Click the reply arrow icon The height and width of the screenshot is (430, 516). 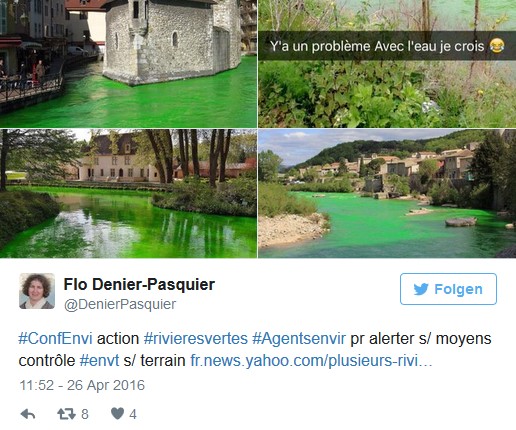pyautogui.click(x=28, y=414)
